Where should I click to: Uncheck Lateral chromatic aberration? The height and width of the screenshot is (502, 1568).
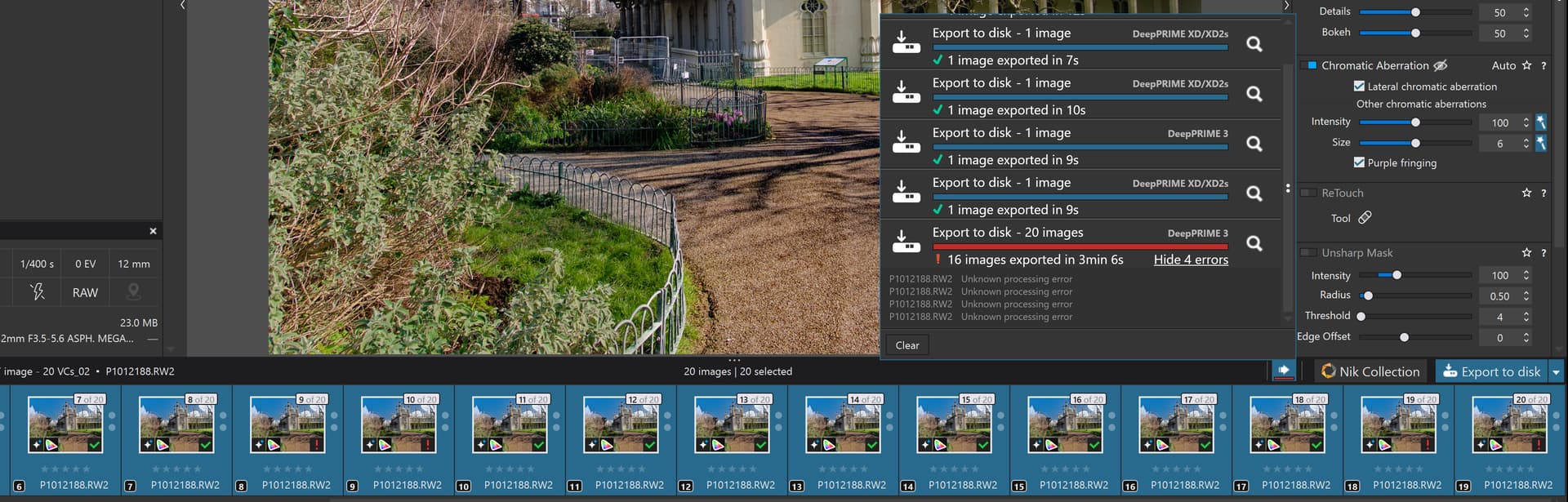1359,87
